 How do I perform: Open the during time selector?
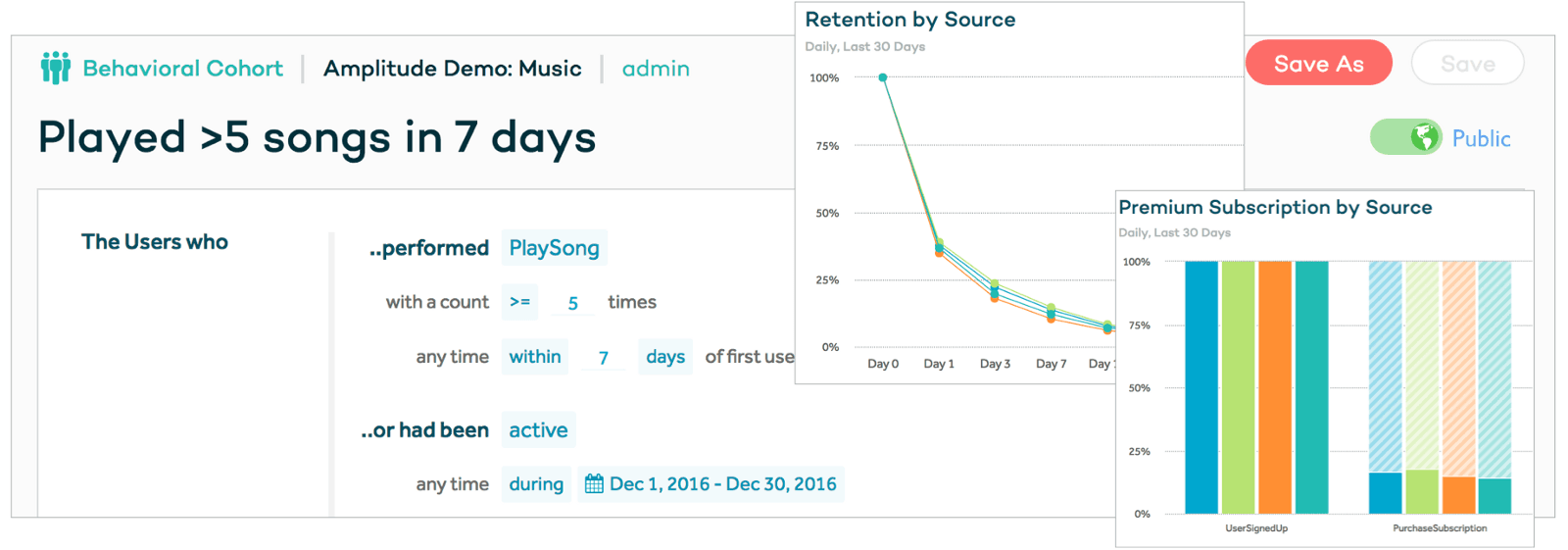click(x=536, y=484)
